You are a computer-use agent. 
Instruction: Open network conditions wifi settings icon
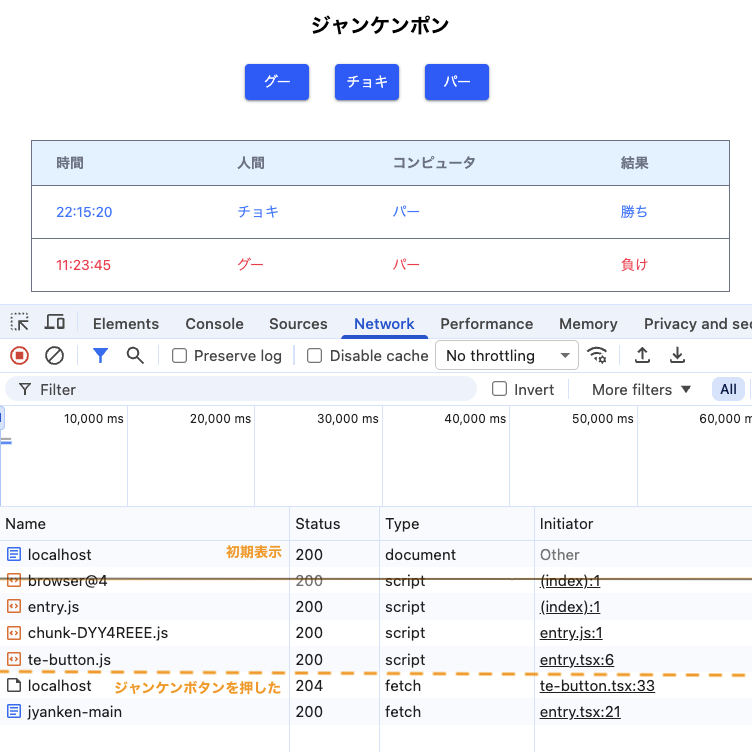coord(598,355)
